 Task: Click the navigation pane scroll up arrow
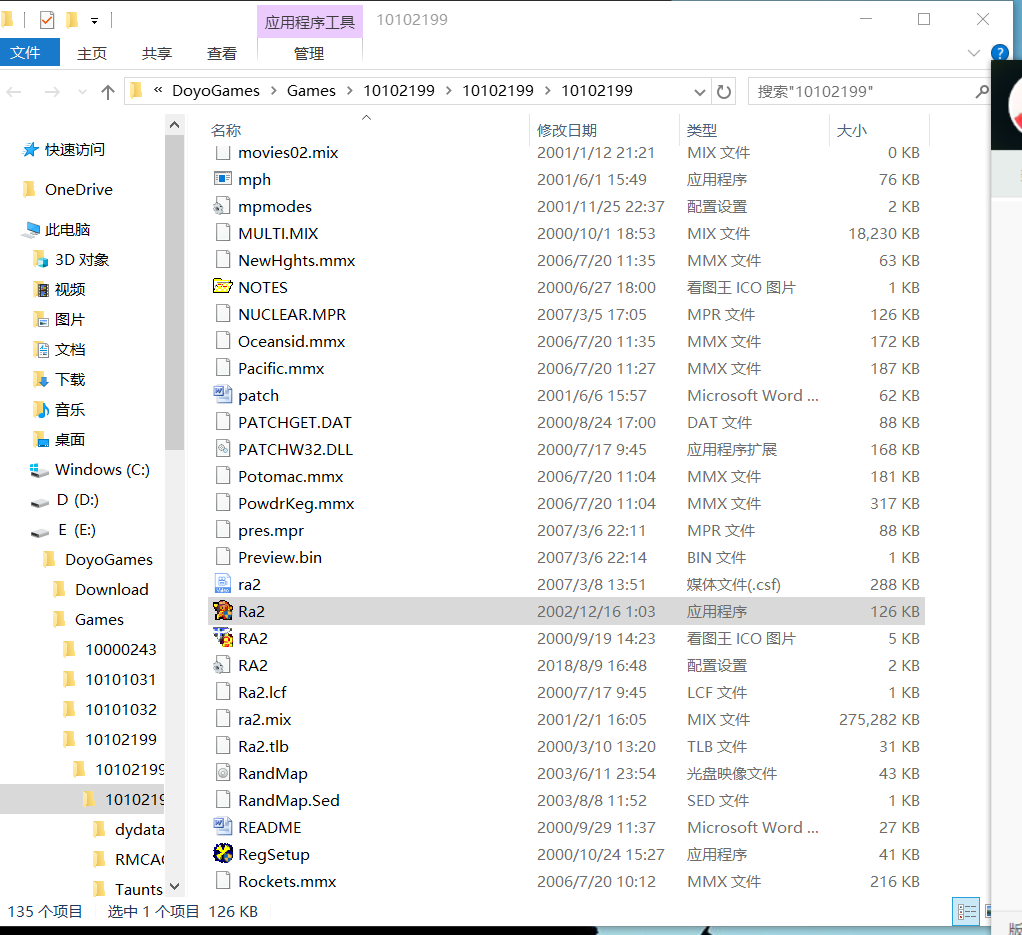pyautogui.click(x=174, y=124)
